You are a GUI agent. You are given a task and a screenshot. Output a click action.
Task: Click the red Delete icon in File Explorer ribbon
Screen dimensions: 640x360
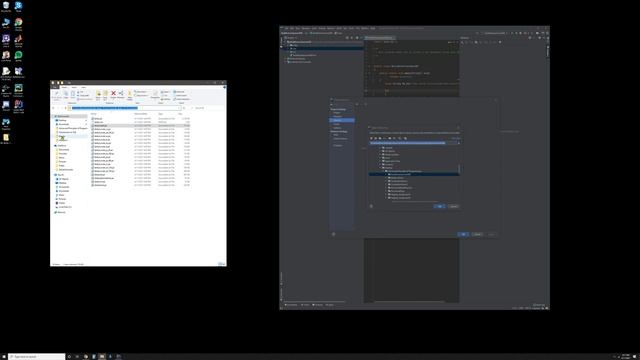[x=113, y=93]
